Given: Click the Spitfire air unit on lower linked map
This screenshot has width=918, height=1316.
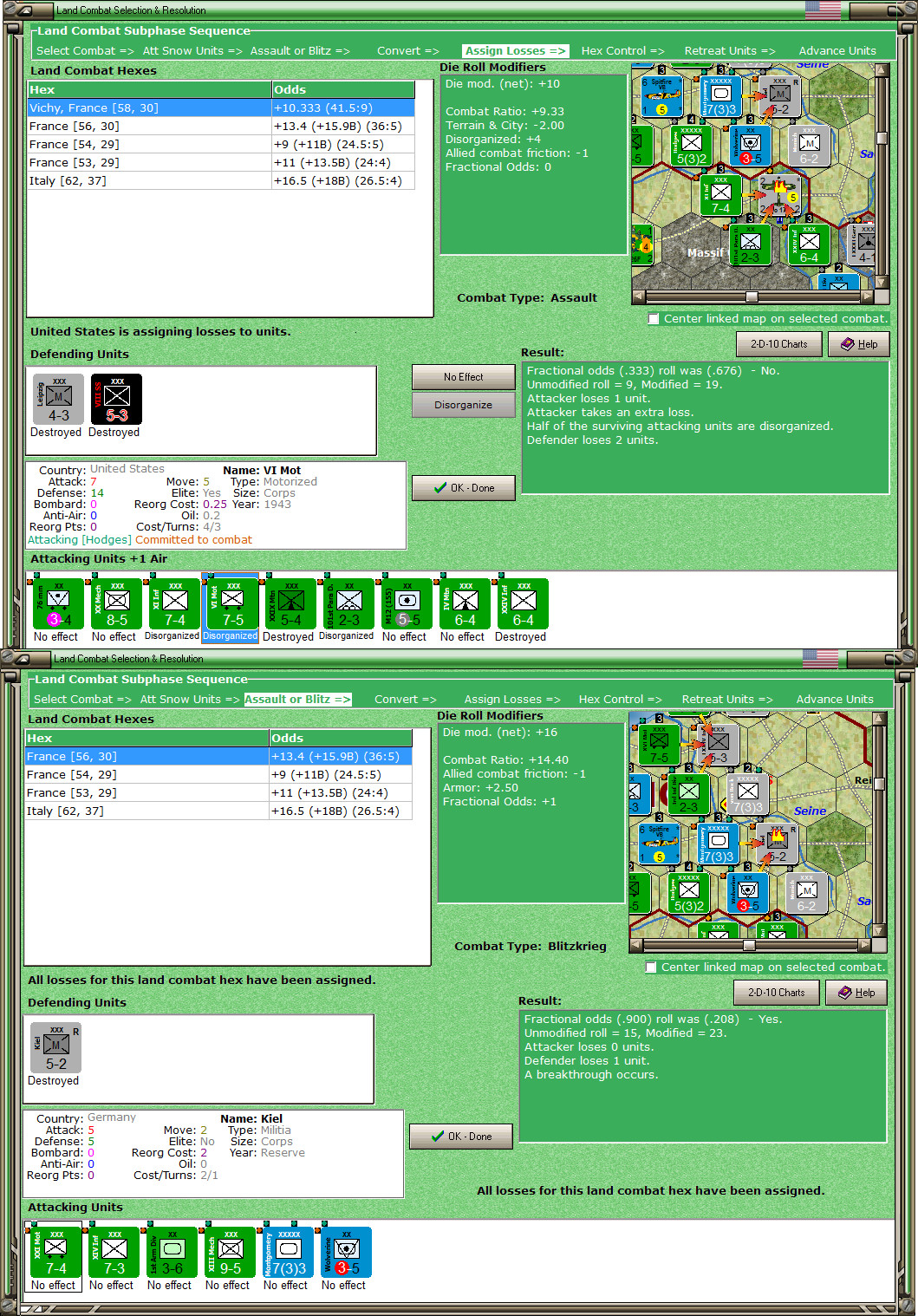Looking at the screenshot, I should click(660, 844).
